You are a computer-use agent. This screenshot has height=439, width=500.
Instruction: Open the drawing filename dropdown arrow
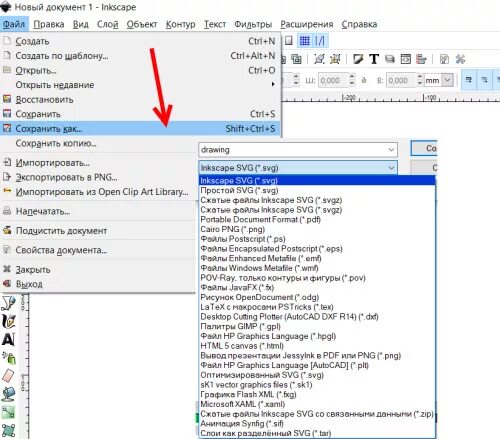(391, 150)
